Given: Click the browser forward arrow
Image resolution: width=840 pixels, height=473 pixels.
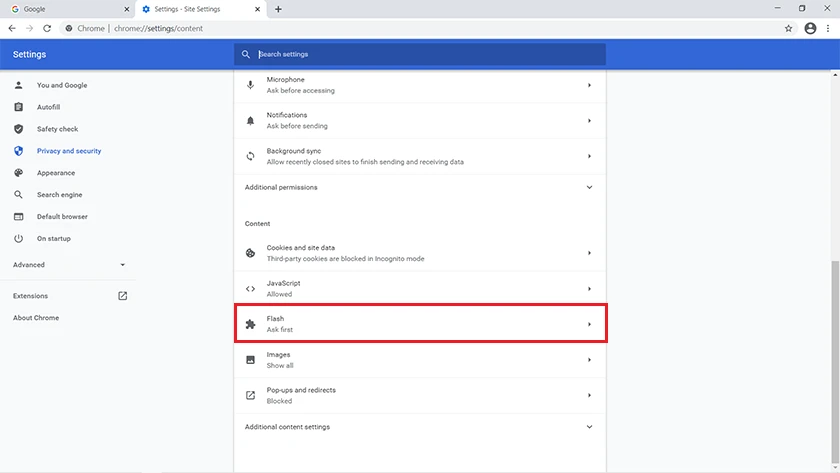Looking at the screenshot, I should coord(29,28).
